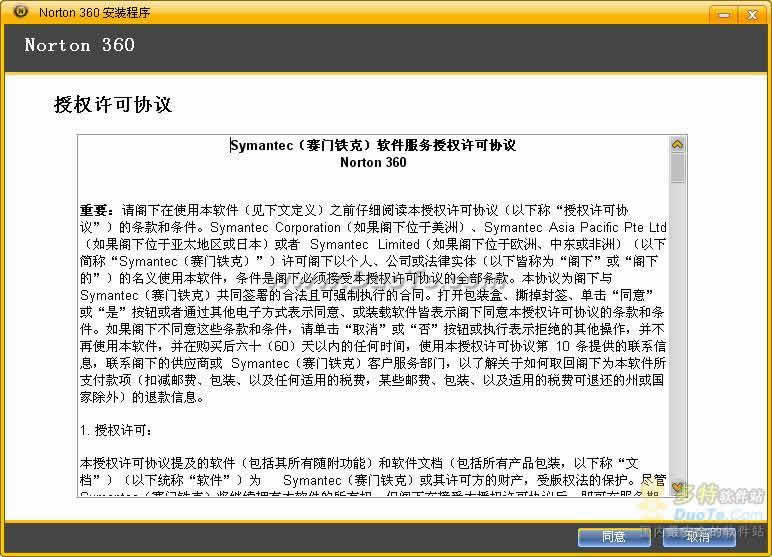Click the scrollbar track below the thumb

677,331
